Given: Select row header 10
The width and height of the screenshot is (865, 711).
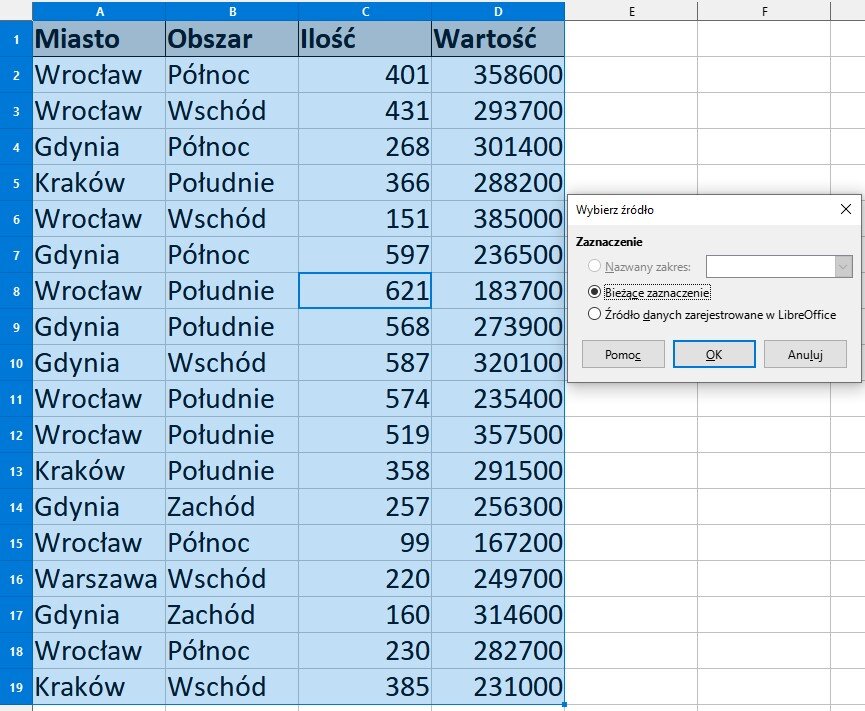Looking at the screenshot, I should click(x=17, y=363).
